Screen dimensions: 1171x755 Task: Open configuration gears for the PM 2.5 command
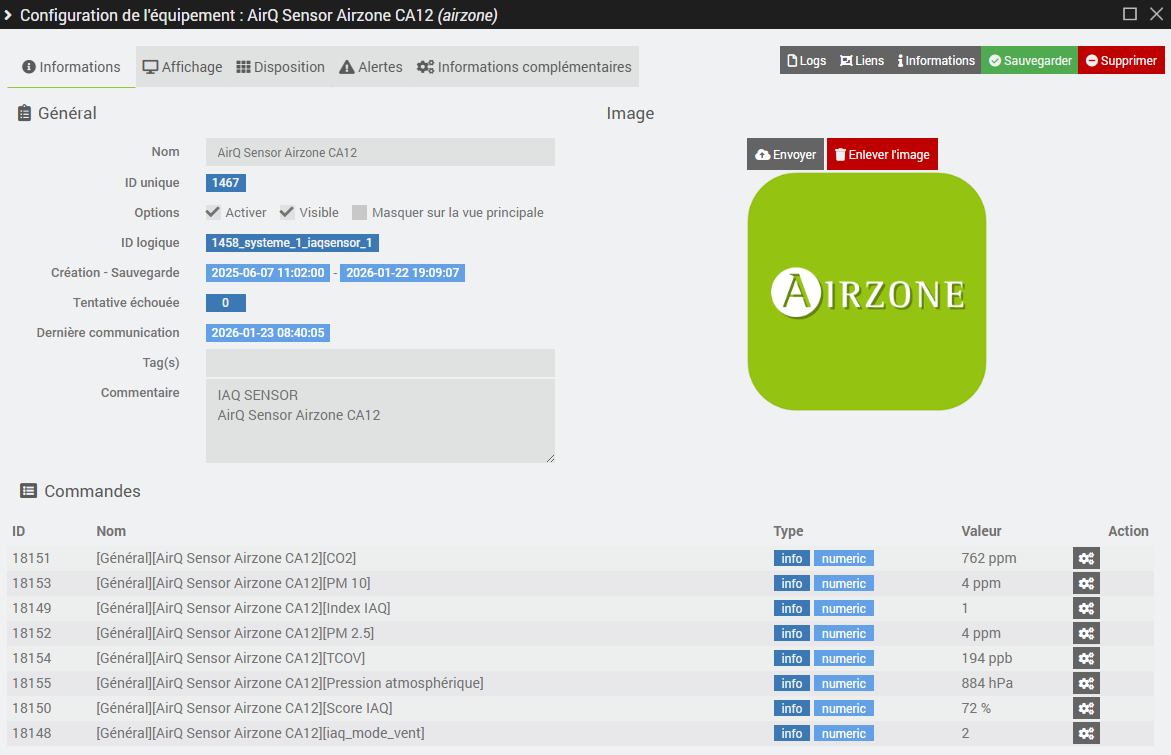[x=1086, y=633]
